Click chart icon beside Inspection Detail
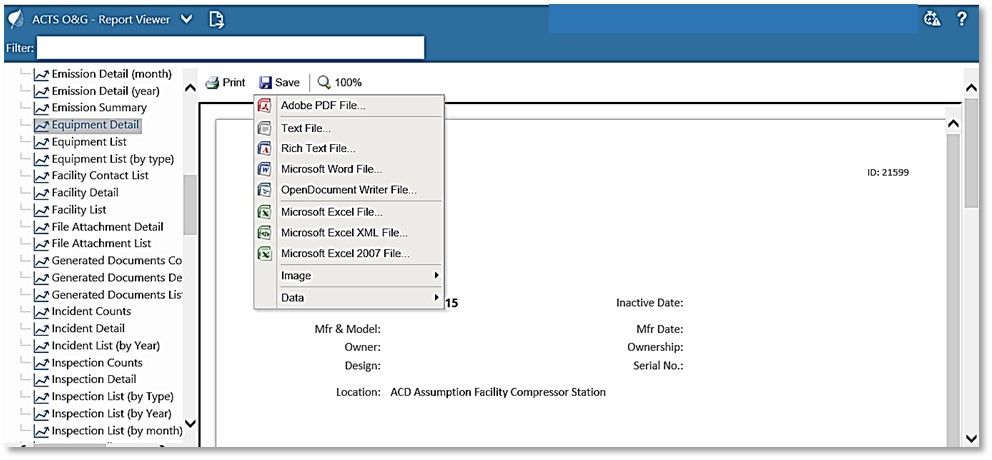Viewport: 992px width, 460px height. point(41,380)
